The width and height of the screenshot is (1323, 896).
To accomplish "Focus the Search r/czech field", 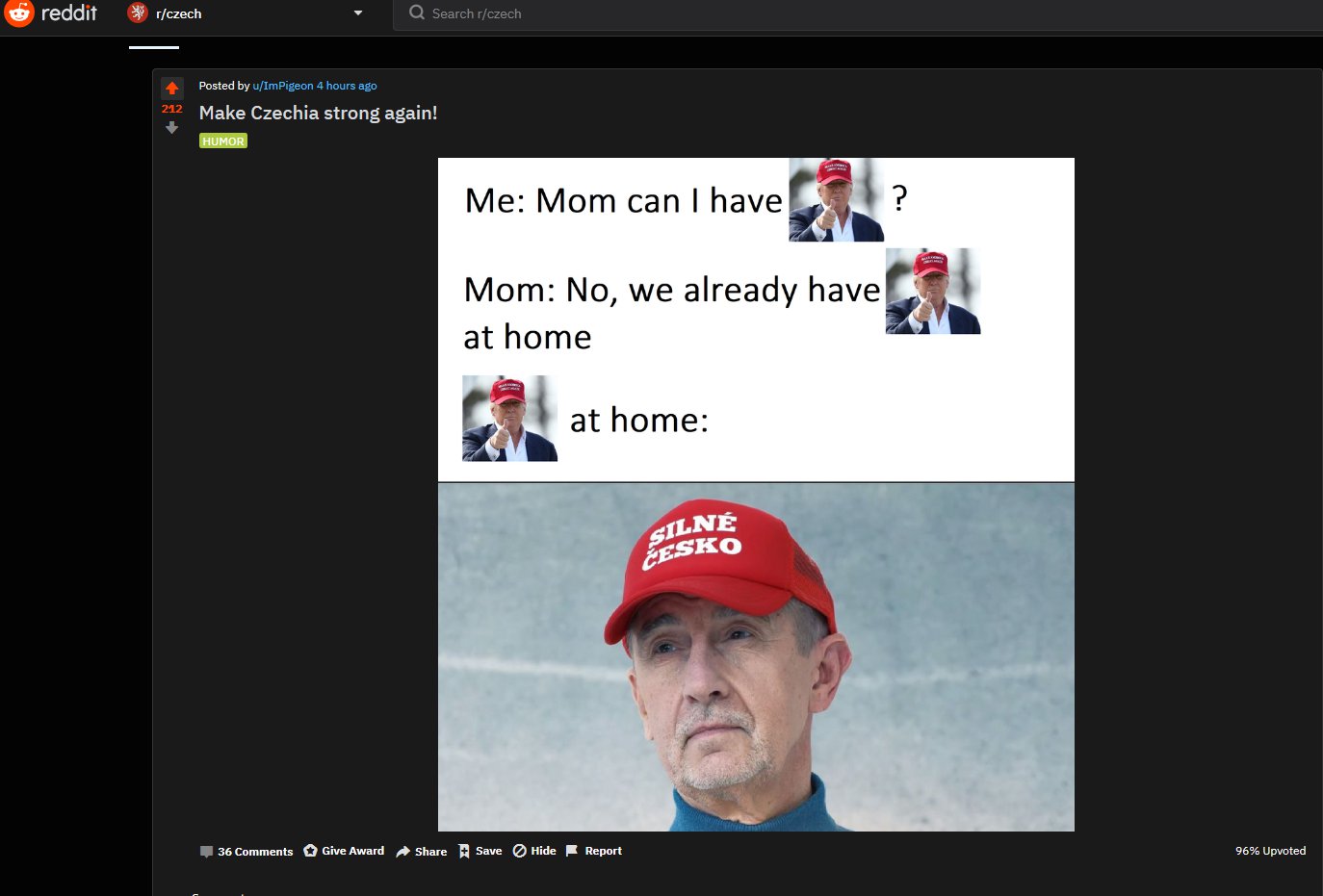I will click(857, 13).
